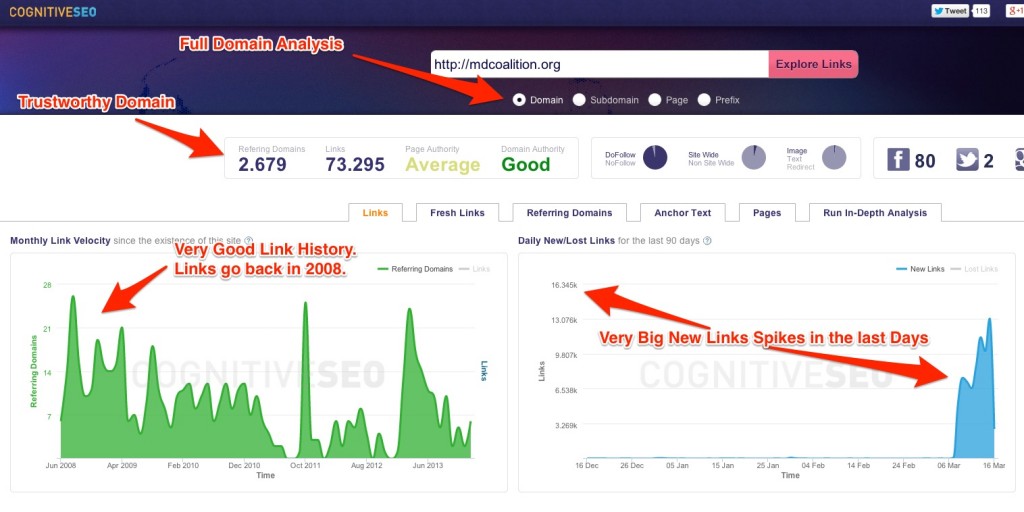Click help icon next to Monthly Link Velocity
The image size is (1024, 512).
click(248, 241)
